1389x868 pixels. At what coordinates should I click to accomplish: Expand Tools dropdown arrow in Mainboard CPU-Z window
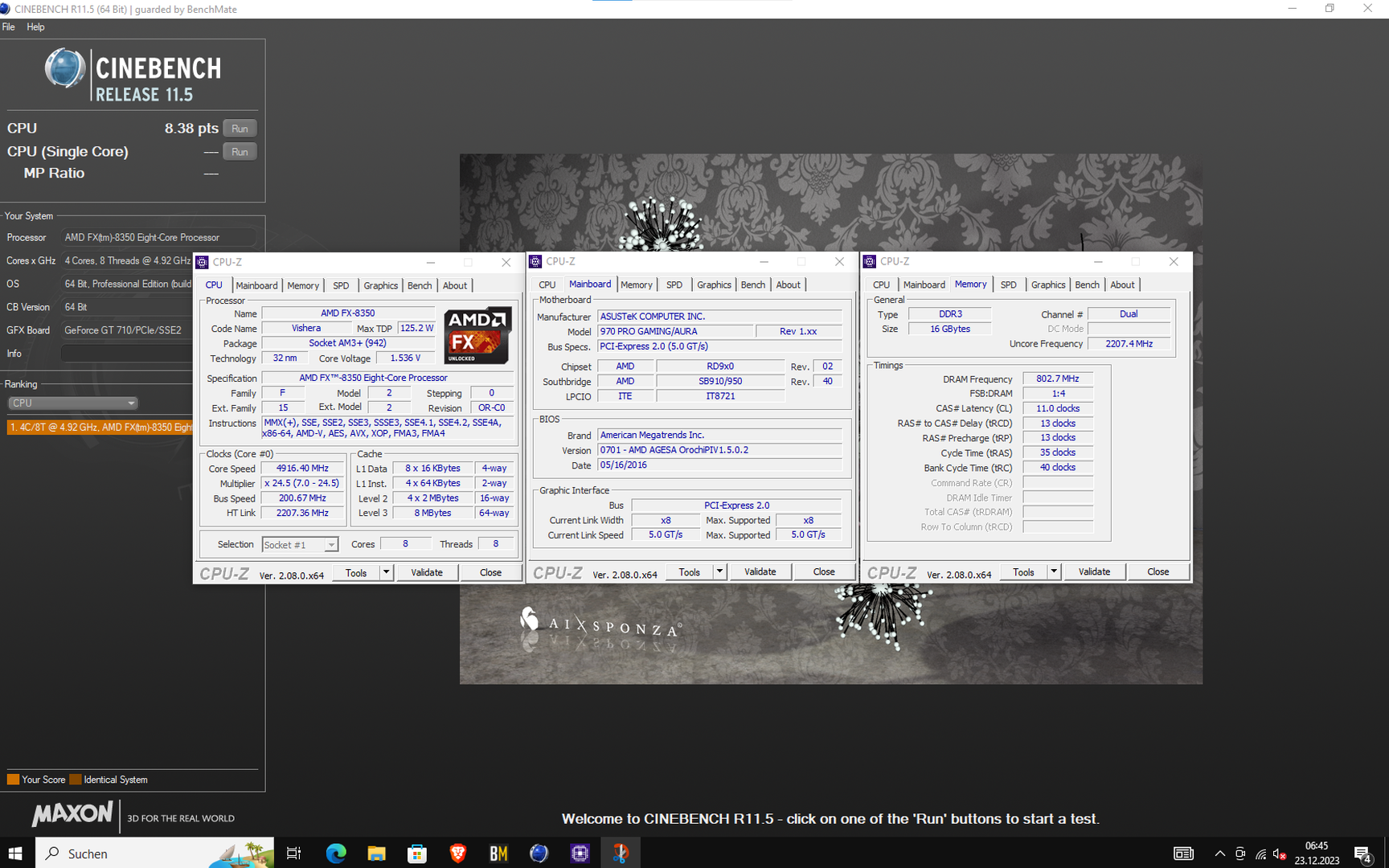[x=719, y=571]
